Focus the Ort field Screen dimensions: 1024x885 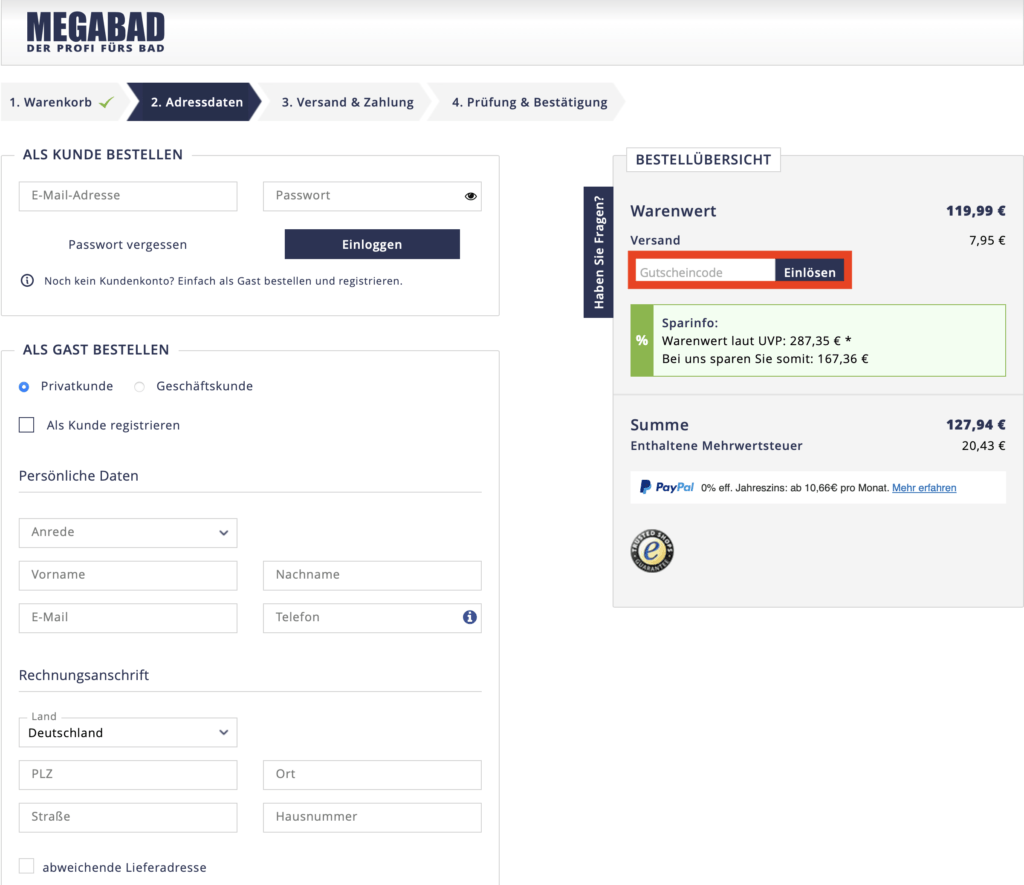coord(372,775)
